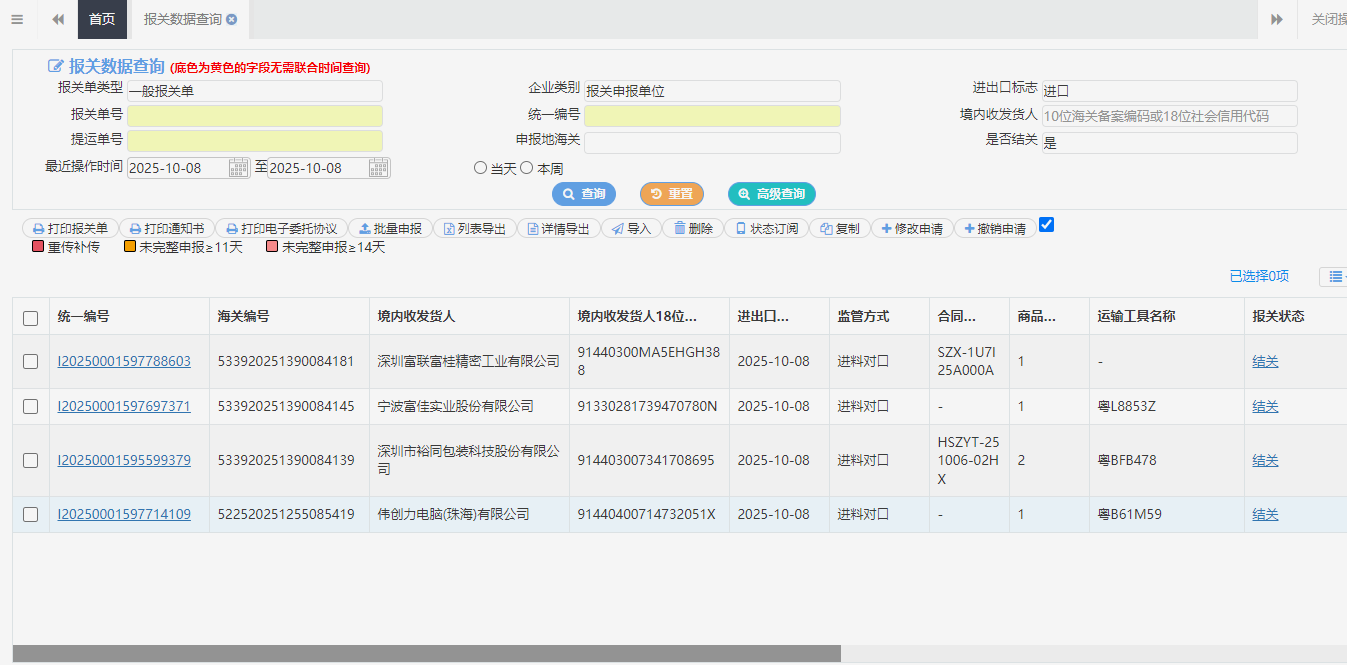The height and width of the screenshot is (665, 1347).
Task: Tick checkbox for row I20250001597788603
Action: tap(31, 361)
